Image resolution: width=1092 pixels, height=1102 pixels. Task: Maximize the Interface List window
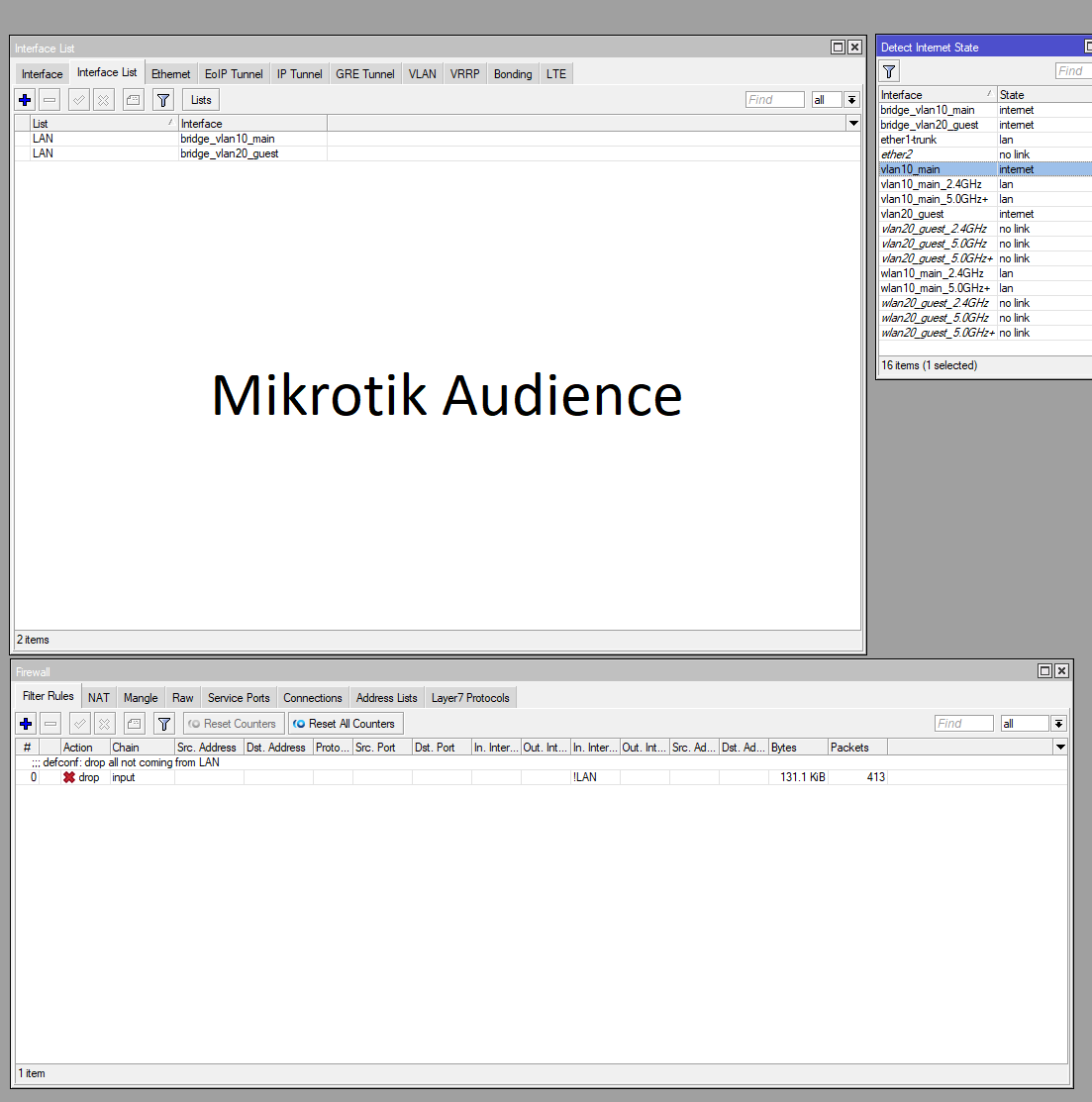coord(838,48)
